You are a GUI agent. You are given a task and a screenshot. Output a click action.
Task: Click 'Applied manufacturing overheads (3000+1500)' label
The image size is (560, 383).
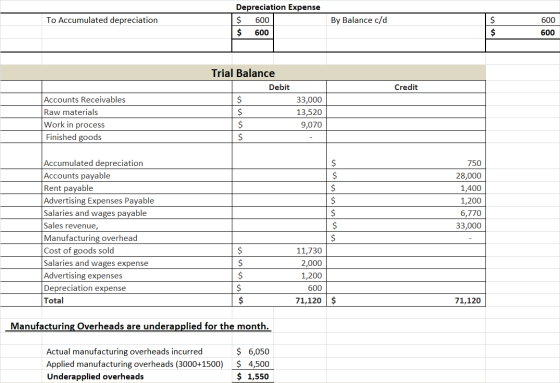135,364
